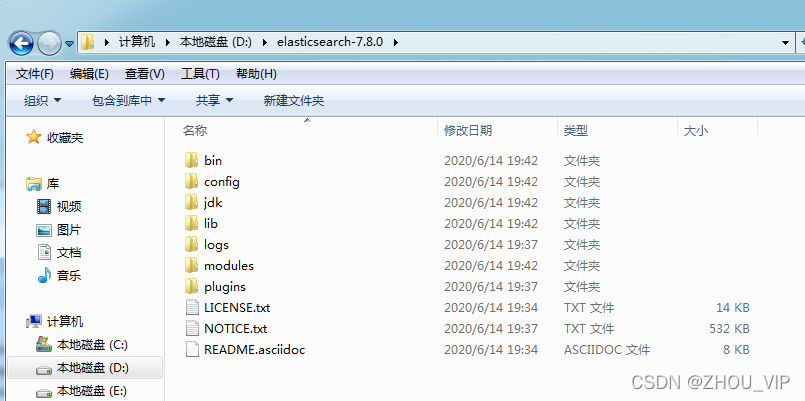Open the 帮助(H) menu

click(256, 74)
